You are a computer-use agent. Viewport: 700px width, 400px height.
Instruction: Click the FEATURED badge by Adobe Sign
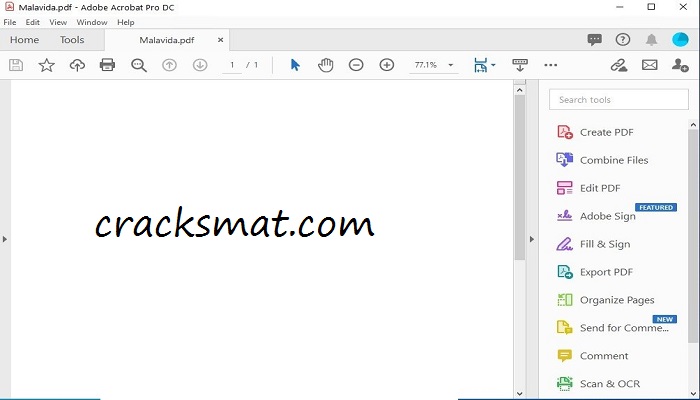[656, 208]
